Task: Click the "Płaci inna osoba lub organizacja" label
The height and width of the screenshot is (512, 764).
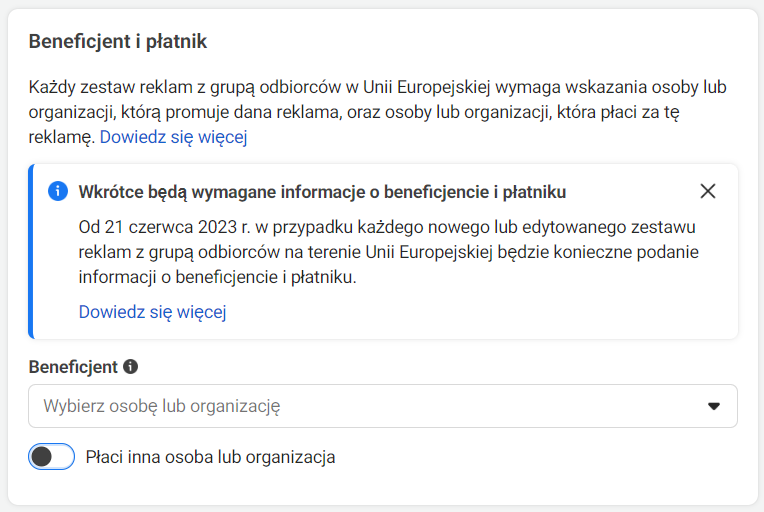Action: (210, 457)
